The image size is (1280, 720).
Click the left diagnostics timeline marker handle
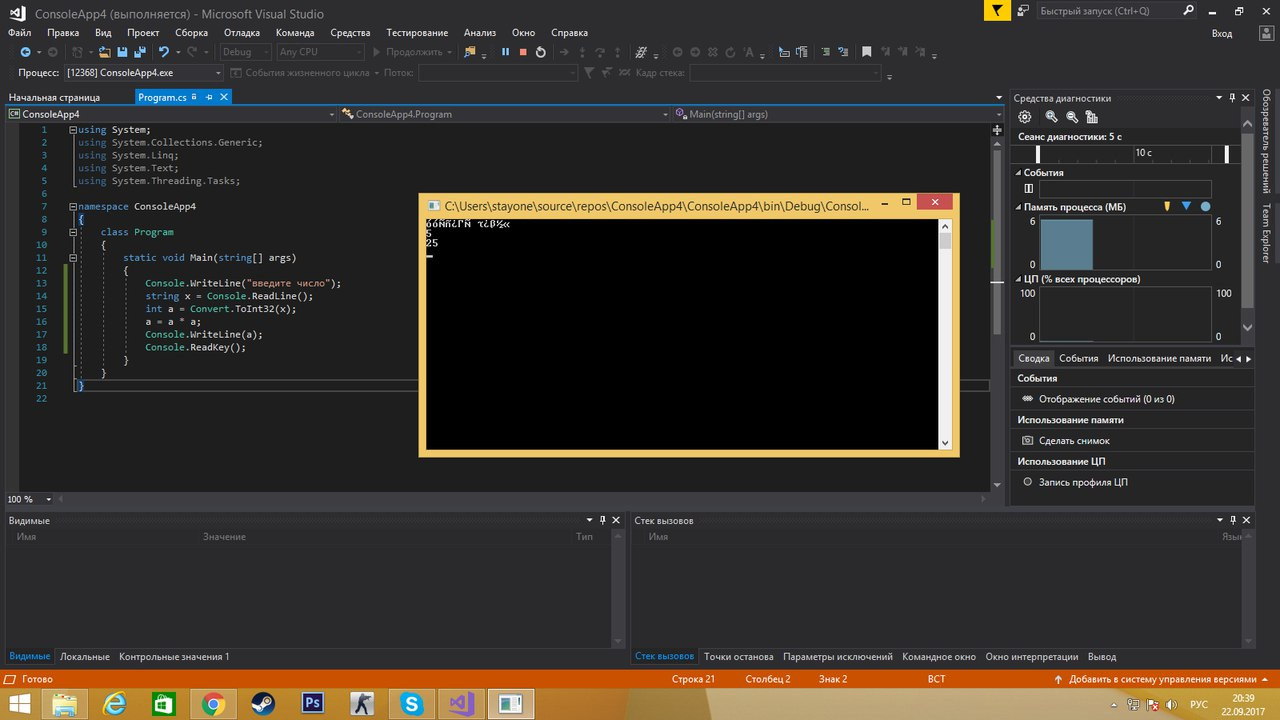click(1038, 154)
